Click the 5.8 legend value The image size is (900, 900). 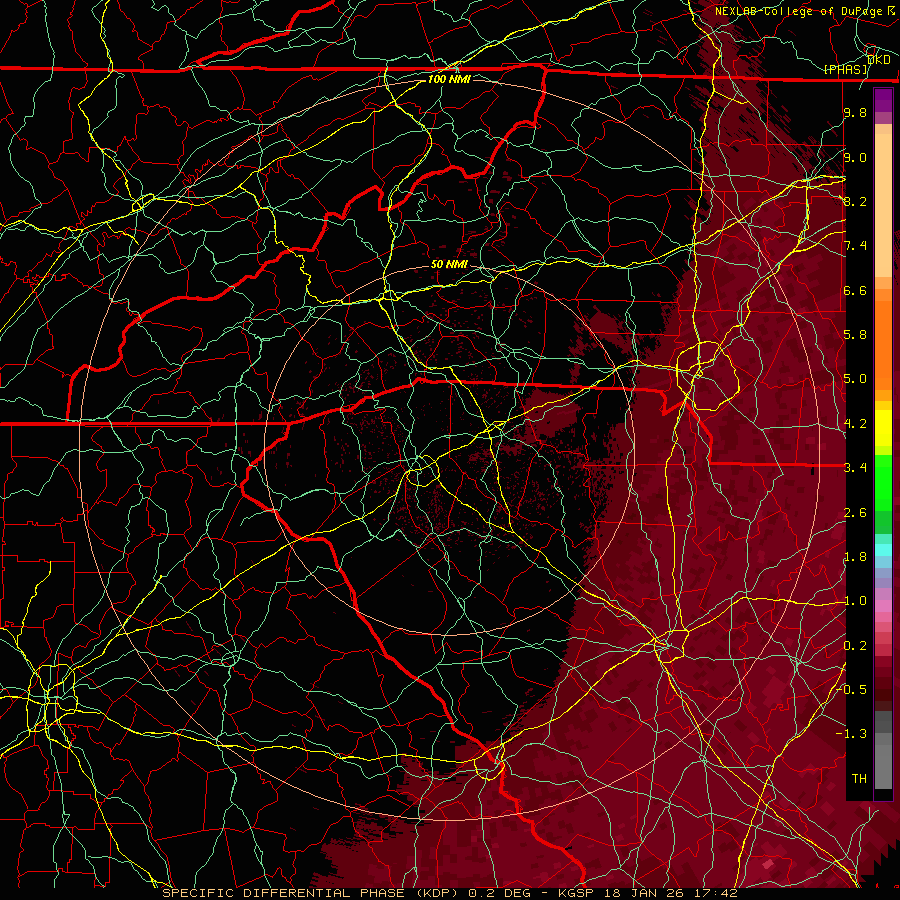tap(855, 335)
